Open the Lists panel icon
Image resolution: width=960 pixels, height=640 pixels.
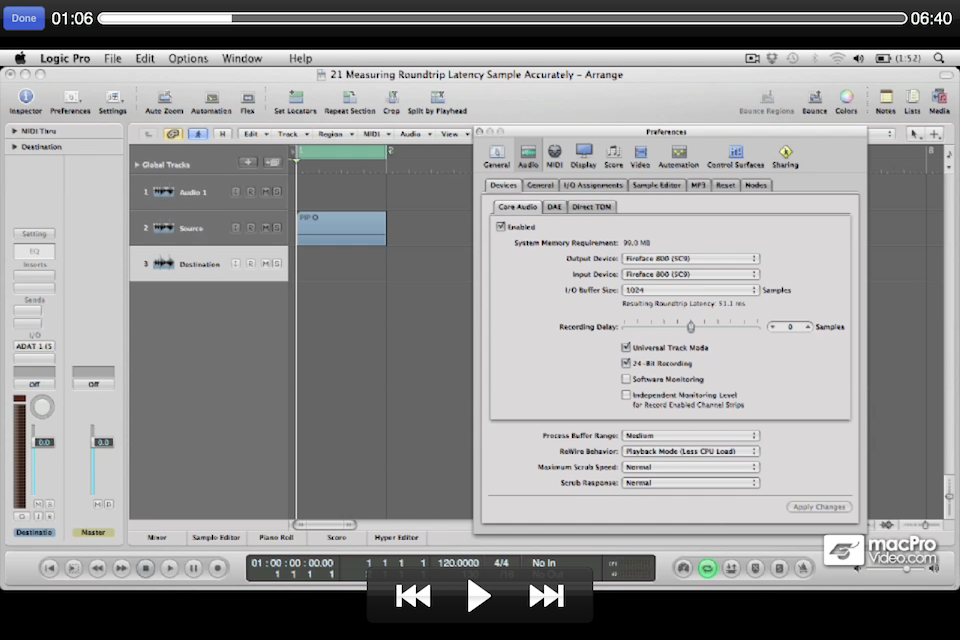pyautogui.click(x=912, y=101)
